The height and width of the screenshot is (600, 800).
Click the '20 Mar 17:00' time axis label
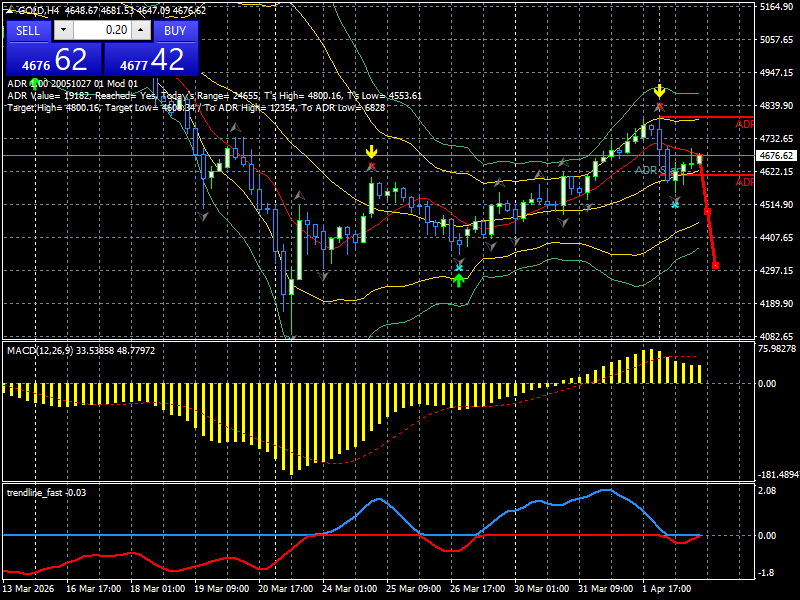click(286, 588)
